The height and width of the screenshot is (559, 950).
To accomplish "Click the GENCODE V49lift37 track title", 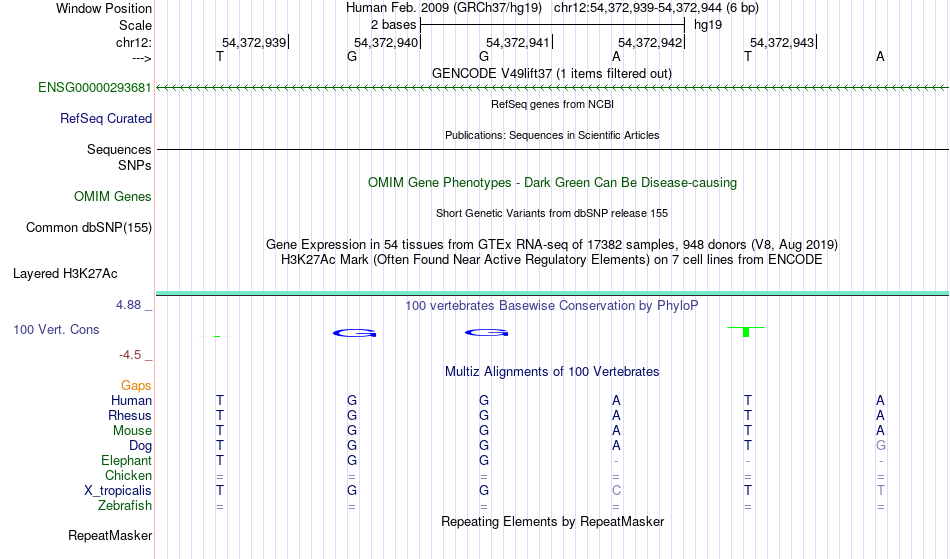I will (x=552, y=74).
